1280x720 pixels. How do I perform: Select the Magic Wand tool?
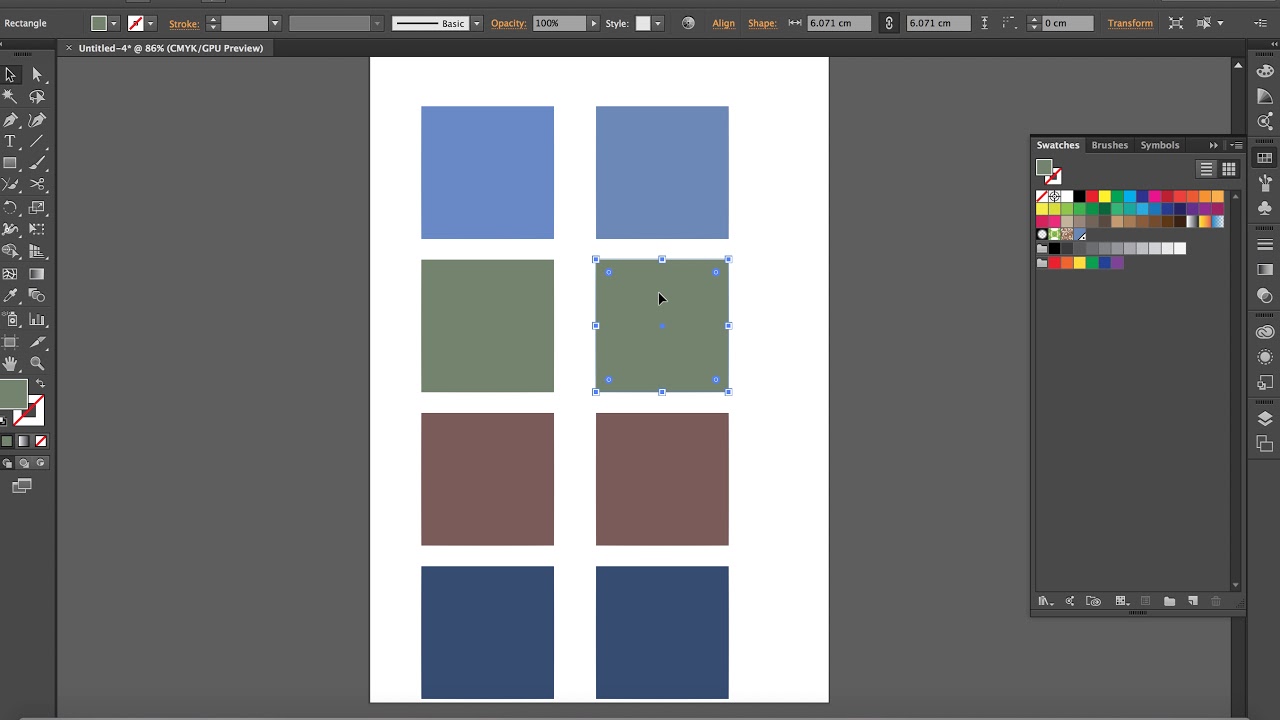click(11, 97)
